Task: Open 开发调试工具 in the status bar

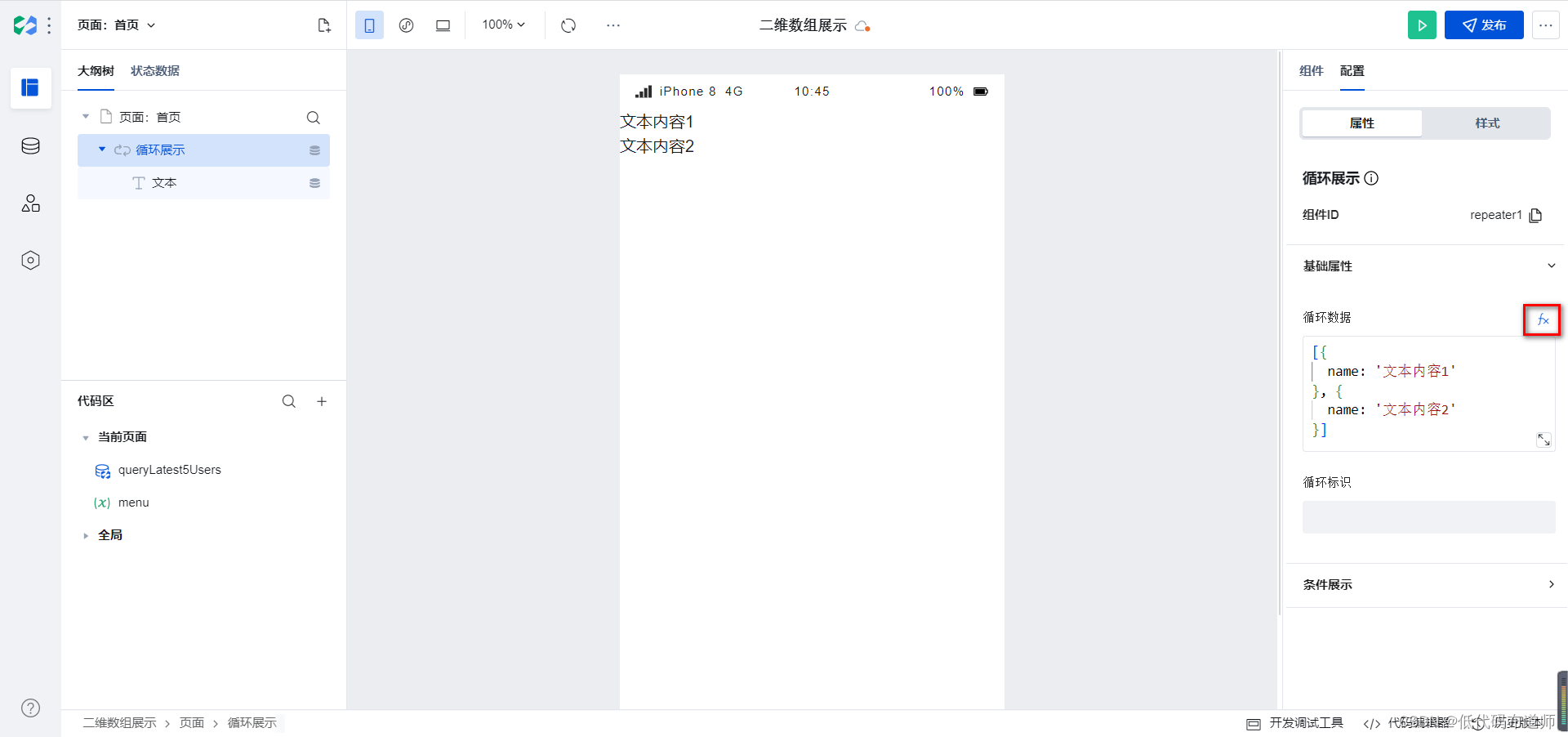Action: pyautogui.click(x=1295, y=723)
